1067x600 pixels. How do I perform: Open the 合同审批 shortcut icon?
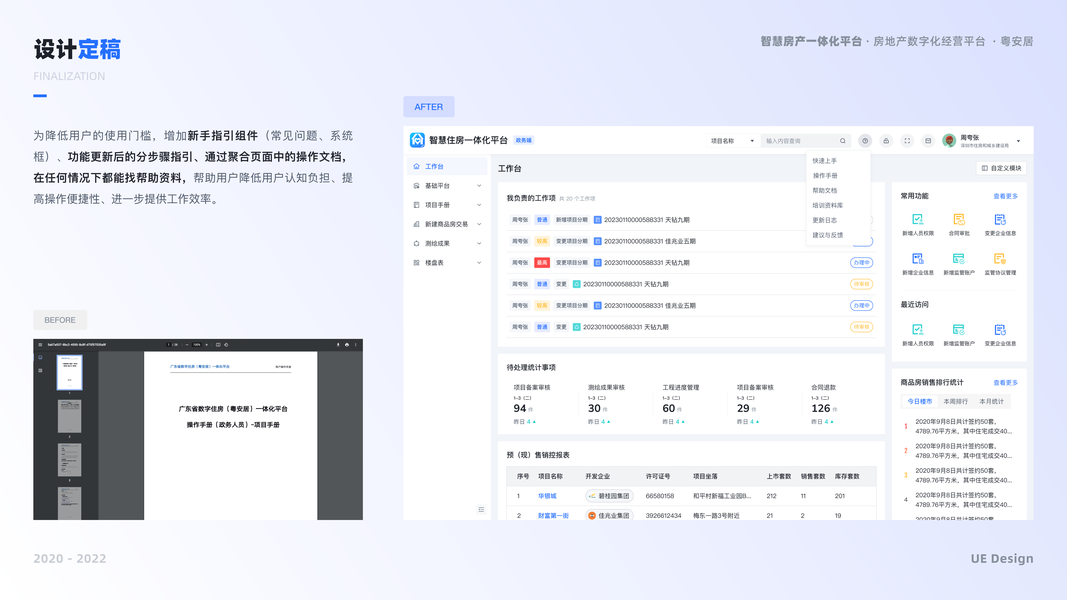pos(959,219)
